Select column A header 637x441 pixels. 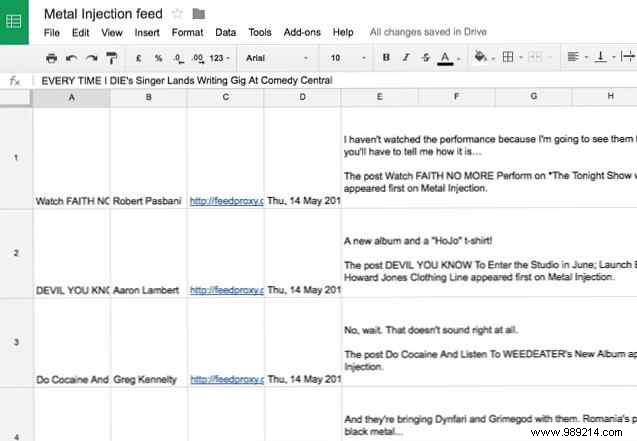[x=72, y=97]
